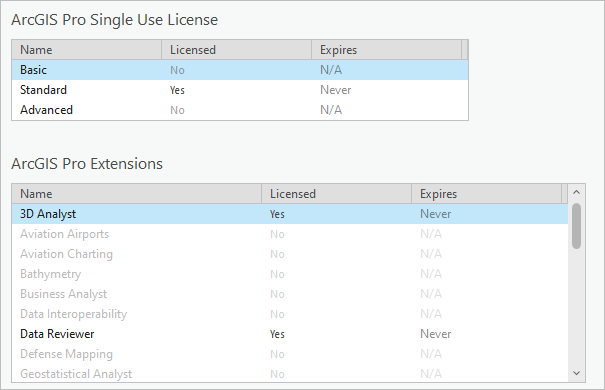Select the Advanced license row
Screen dimensions: 605x390
point(240,110)
